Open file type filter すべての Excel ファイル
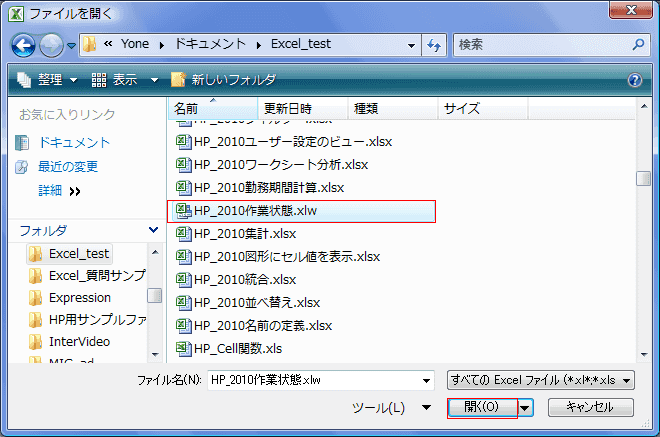Viewport: 660px width, 437px height. point(540,380)
